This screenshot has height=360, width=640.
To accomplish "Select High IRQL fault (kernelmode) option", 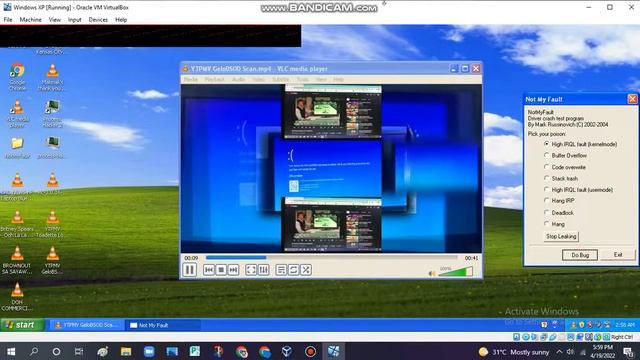I will click(x=580, y=144).
